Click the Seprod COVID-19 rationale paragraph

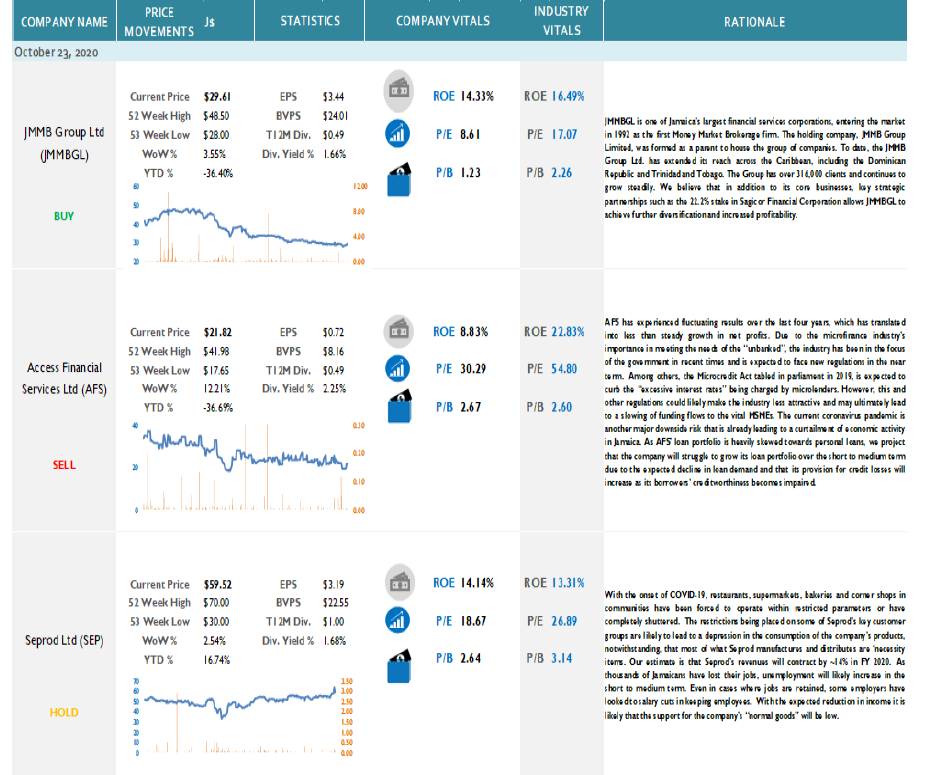pos(755,655)
